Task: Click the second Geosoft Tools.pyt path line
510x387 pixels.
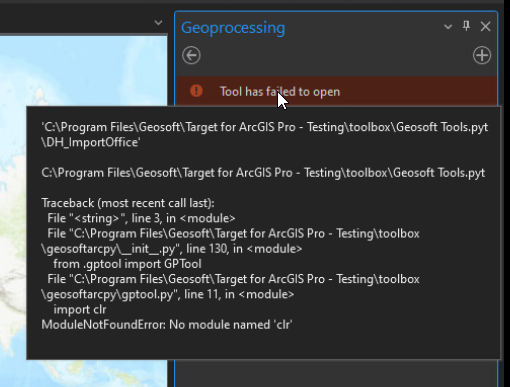Action: pos(263,173)
